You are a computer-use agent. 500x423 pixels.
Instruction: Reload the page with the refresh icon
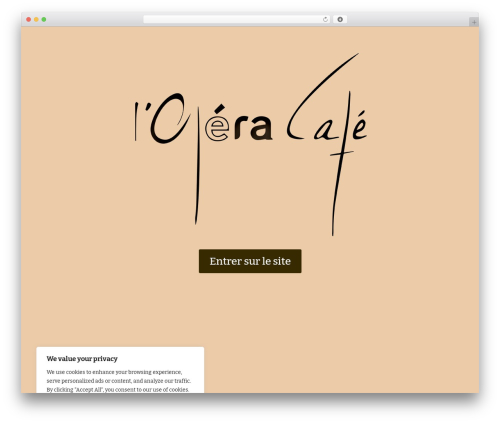click(325, 20)
